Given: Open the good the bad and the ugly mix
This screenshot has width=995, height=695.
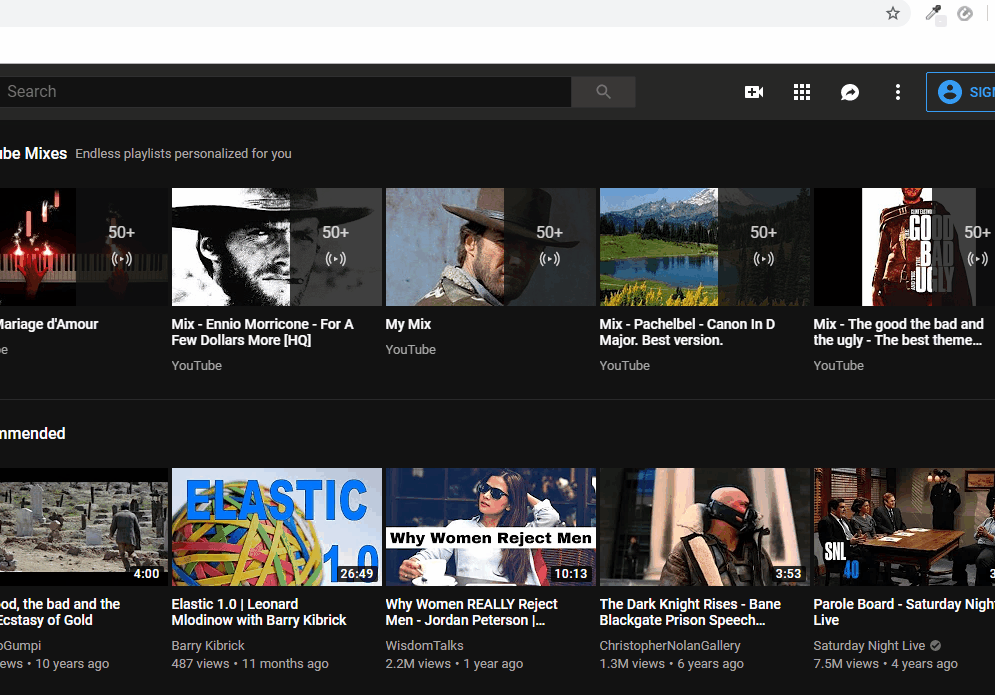Looking at the screenshot, I should [895, 246].
